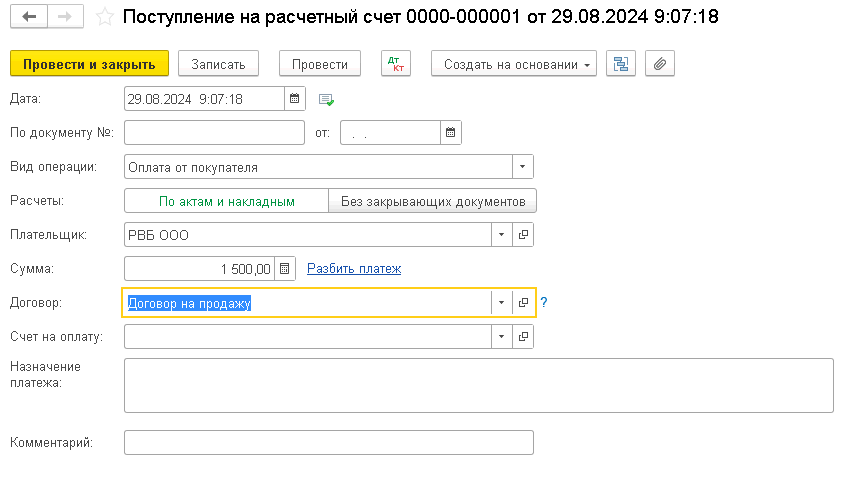Click the Сумма field with 1 500,00
862x504 pixels.
[x=200, y=269]
